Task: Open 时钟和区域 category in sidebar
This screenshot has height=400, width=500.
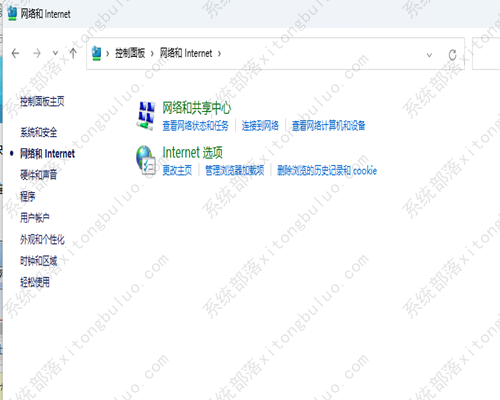Action: click(38, 260)
